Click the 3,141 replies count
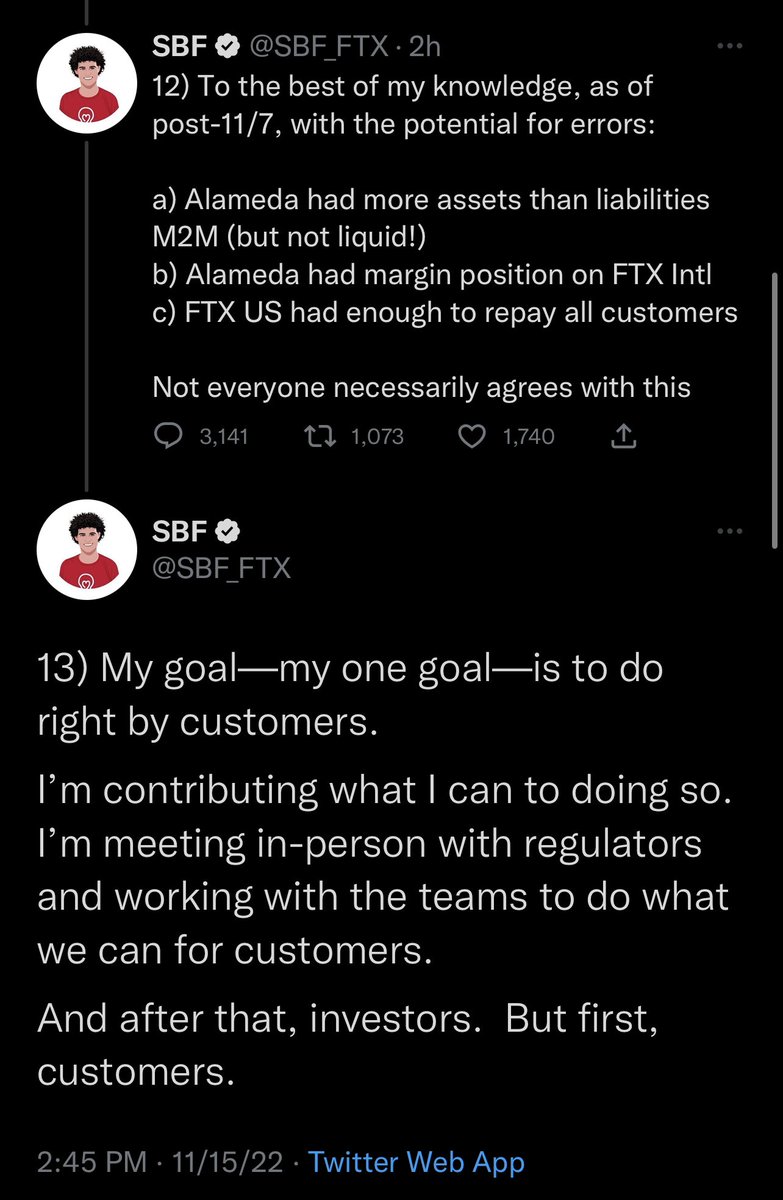The height and width of the screenshot is (1200, 783). coord(224,436)
